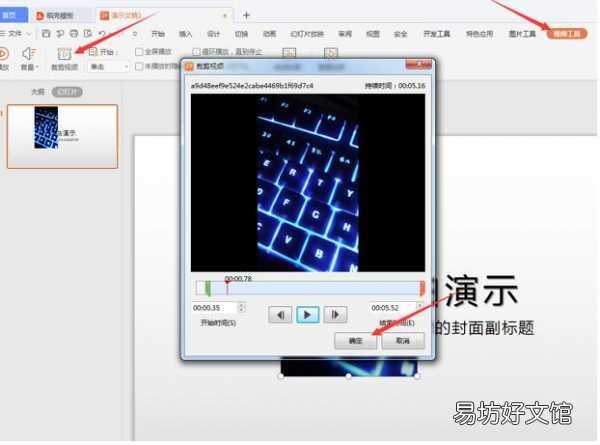The width and height of the screenshot is (600, 445).
Task: Open the Insert (插入) ribbon tab
Action: [x=185, y=34]
